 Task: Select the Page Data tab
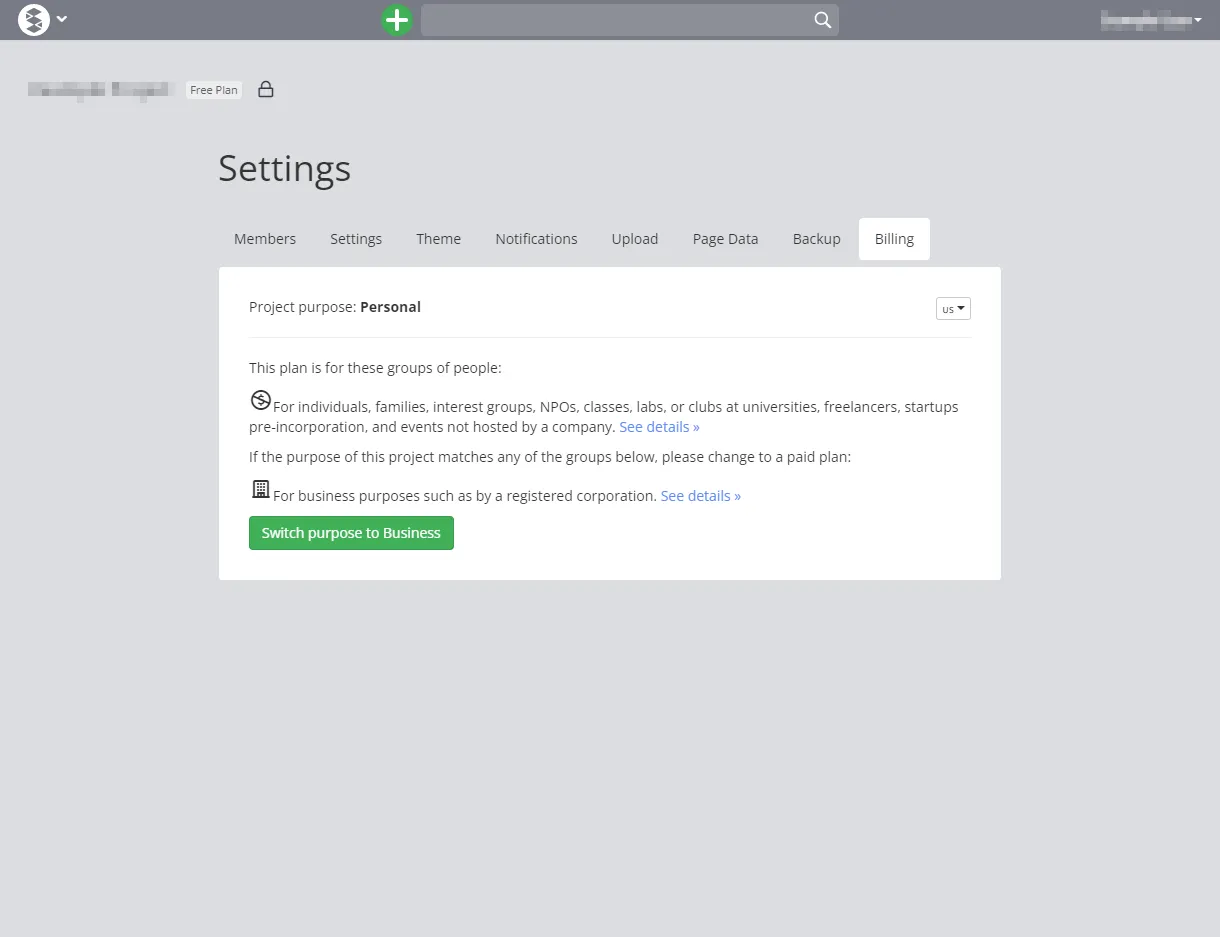pyautogui.click(x=725, y=239)
